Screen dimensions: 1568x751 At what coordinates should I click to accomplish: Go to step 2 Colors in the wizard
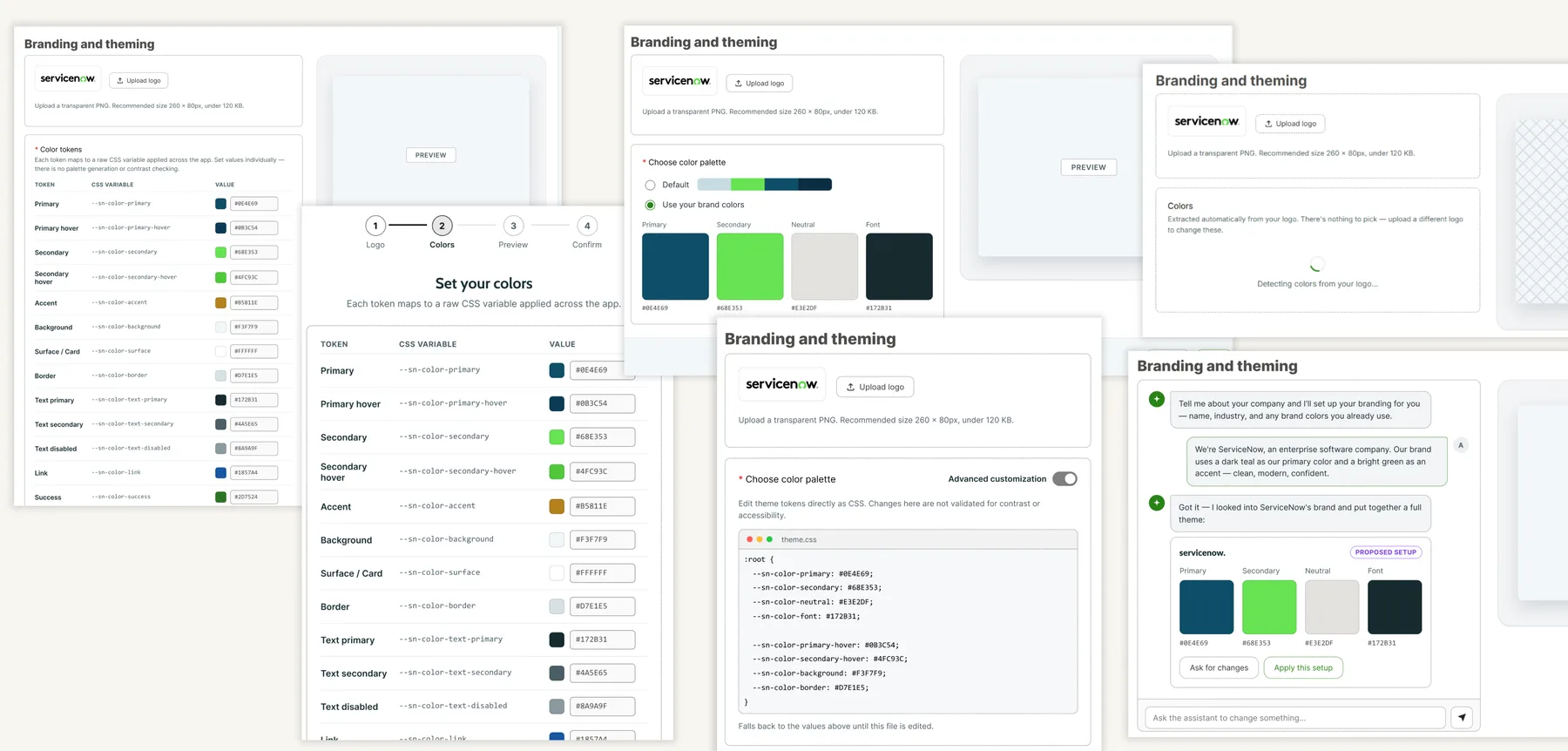pos(442,226)
